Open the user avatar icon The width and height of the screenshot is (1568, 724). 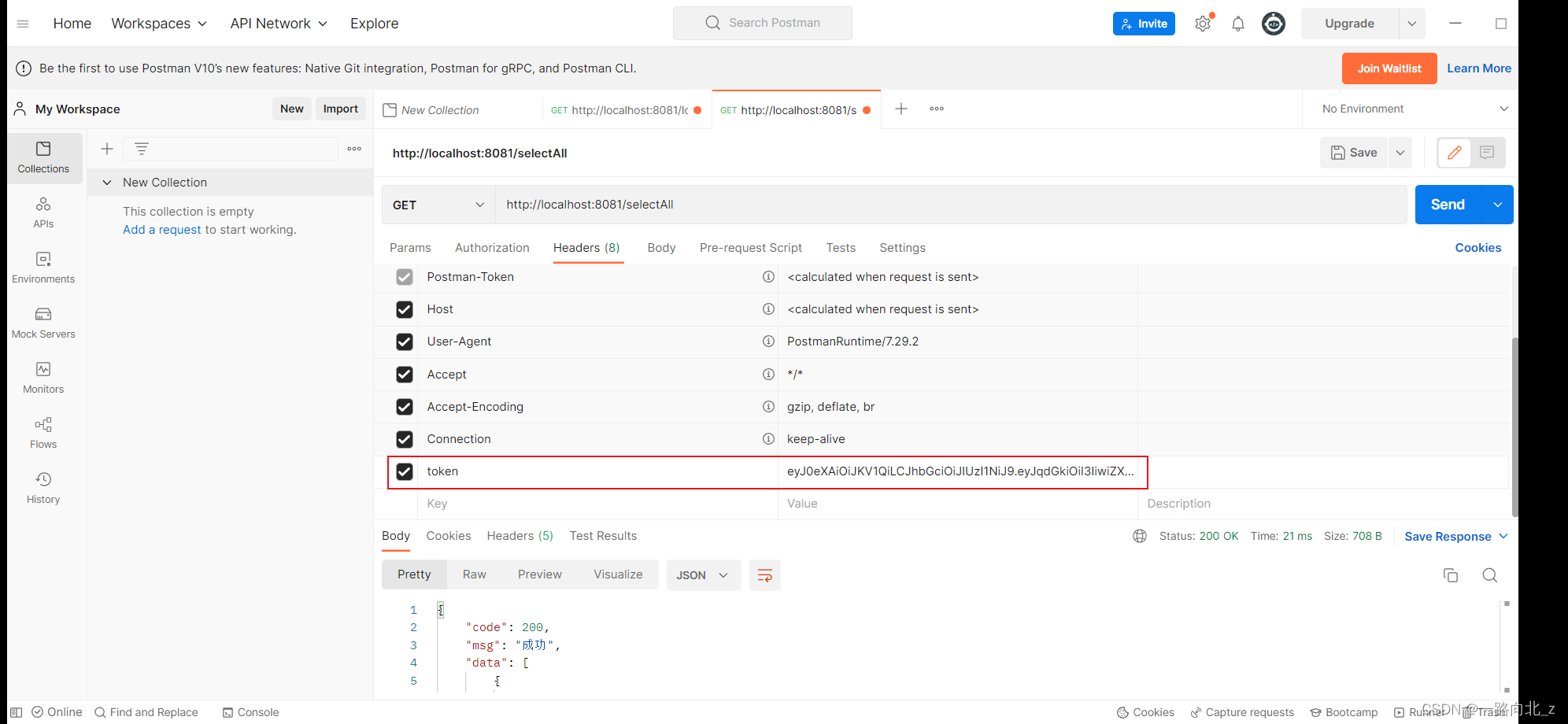pyautogui.click(x=1274, y=24)
